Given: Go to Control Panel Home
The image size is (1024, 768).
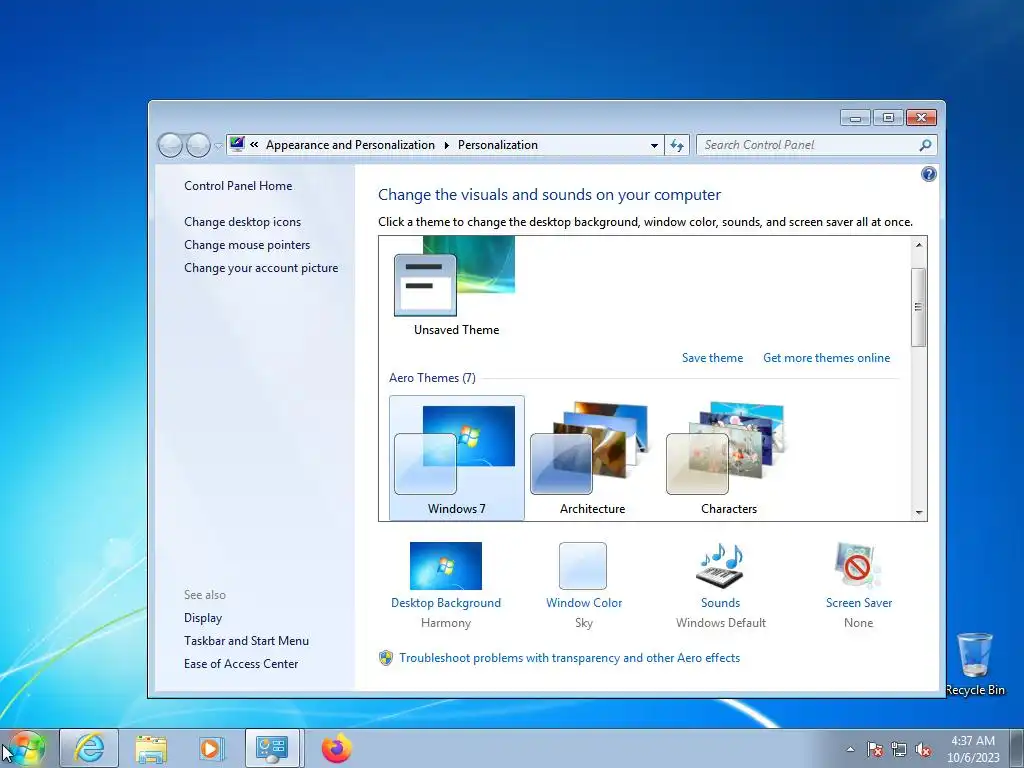Looking at the screenshot, I should (x=238, y=185).
